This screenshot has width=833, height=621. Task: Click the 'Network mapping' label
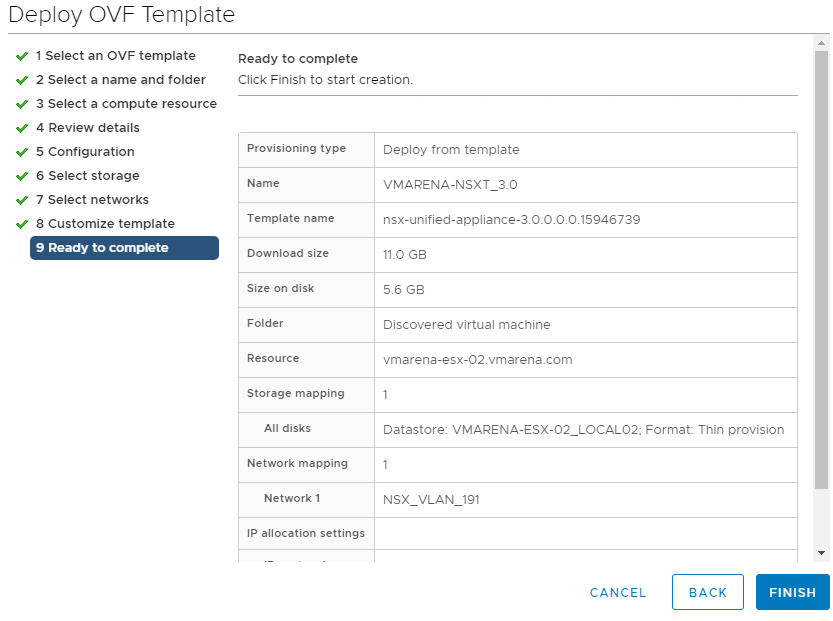point(297,464)
